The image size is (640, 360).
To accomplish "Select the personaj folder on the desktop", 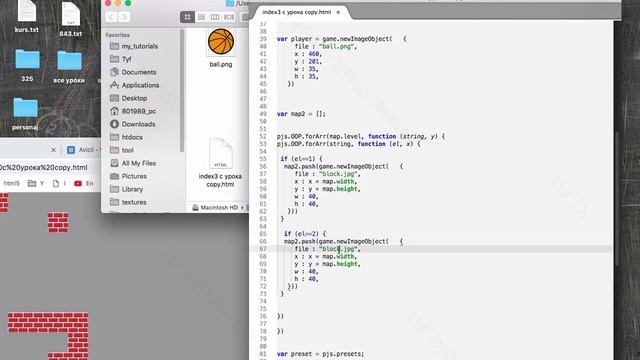I will [x=25, y=114].
